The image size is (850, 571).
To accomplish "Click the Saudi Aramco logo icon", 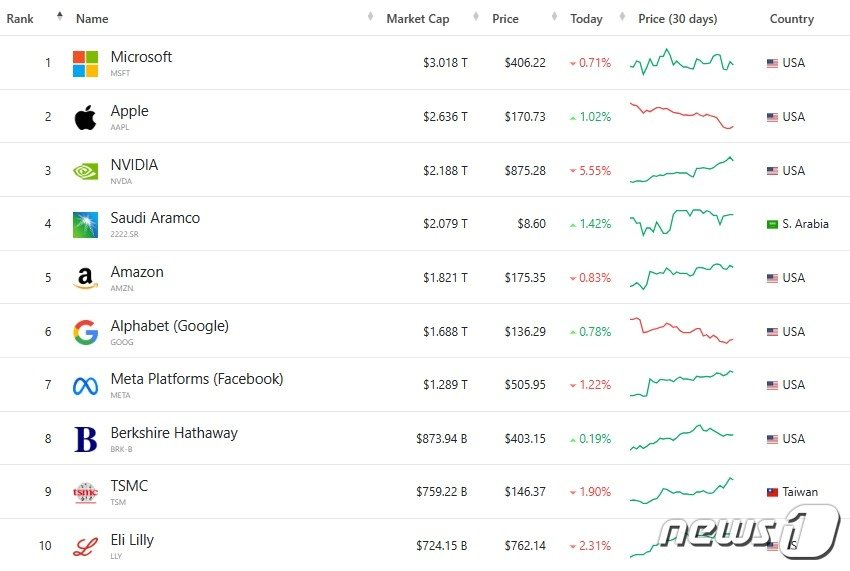I will [x=85, y=224].
